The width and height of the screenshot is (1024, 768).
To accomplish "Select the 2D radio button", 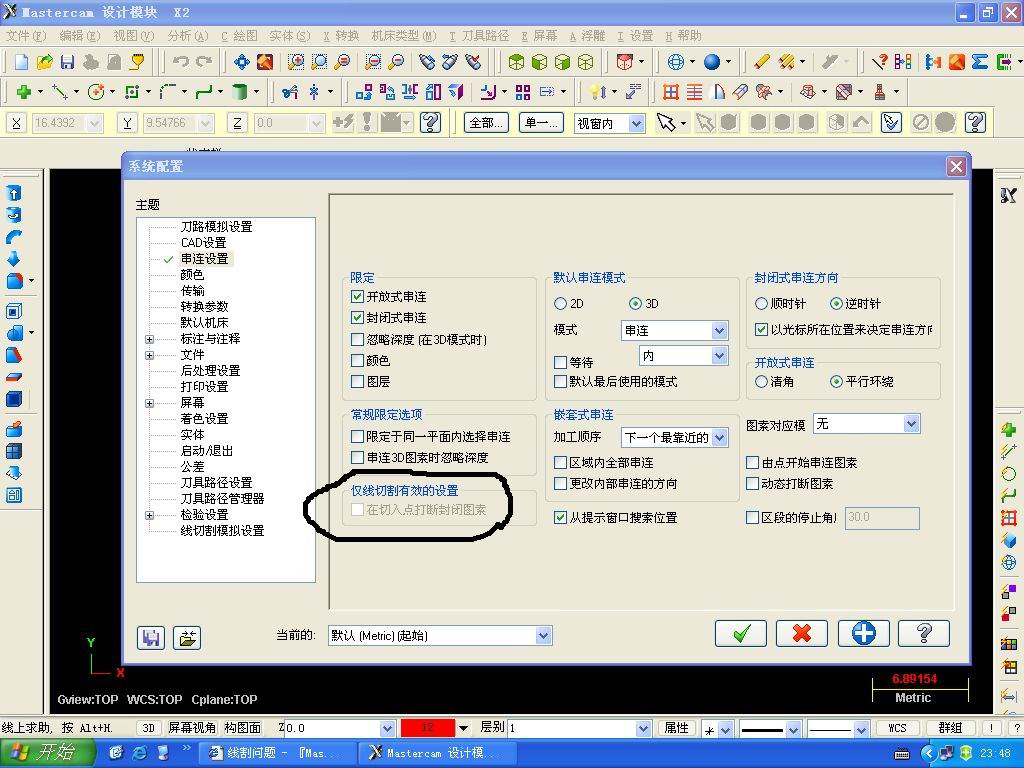I will pyautogui.click(x=560, y=304).
